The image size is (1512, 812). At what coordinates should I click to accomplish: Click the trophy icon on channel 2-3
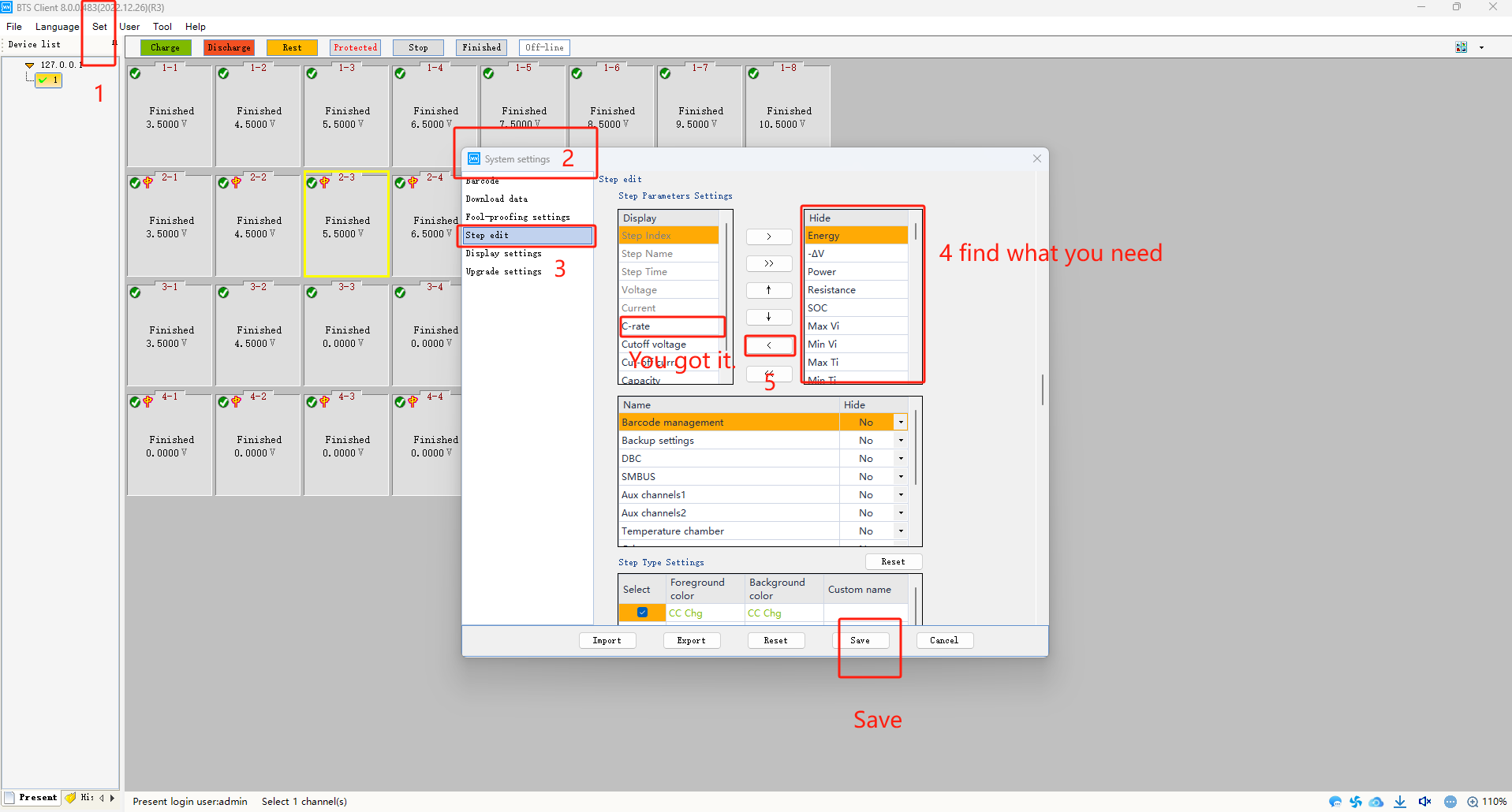point(324,182)
